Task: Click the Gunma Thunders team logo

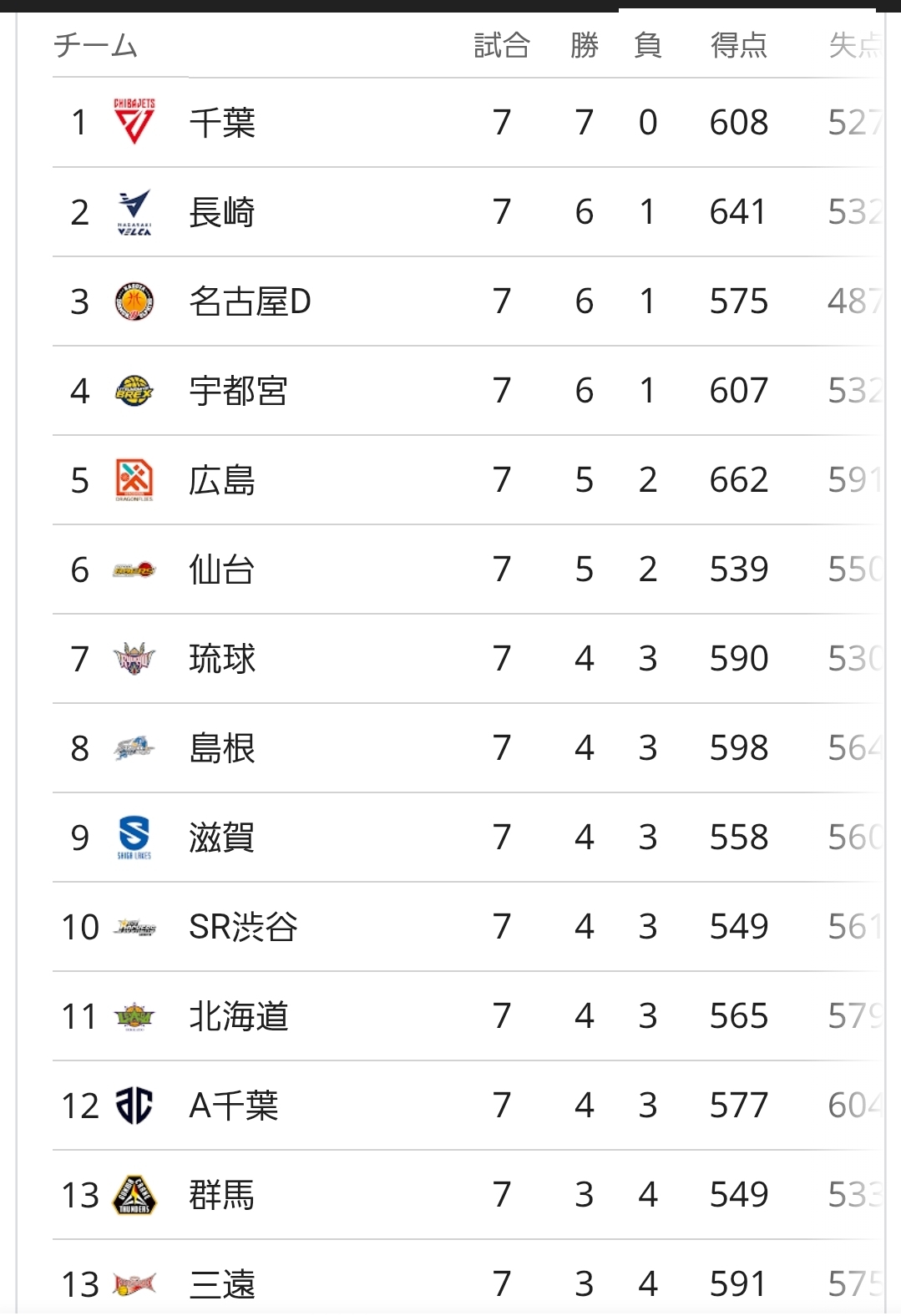Action: (x=134, y=1195)
